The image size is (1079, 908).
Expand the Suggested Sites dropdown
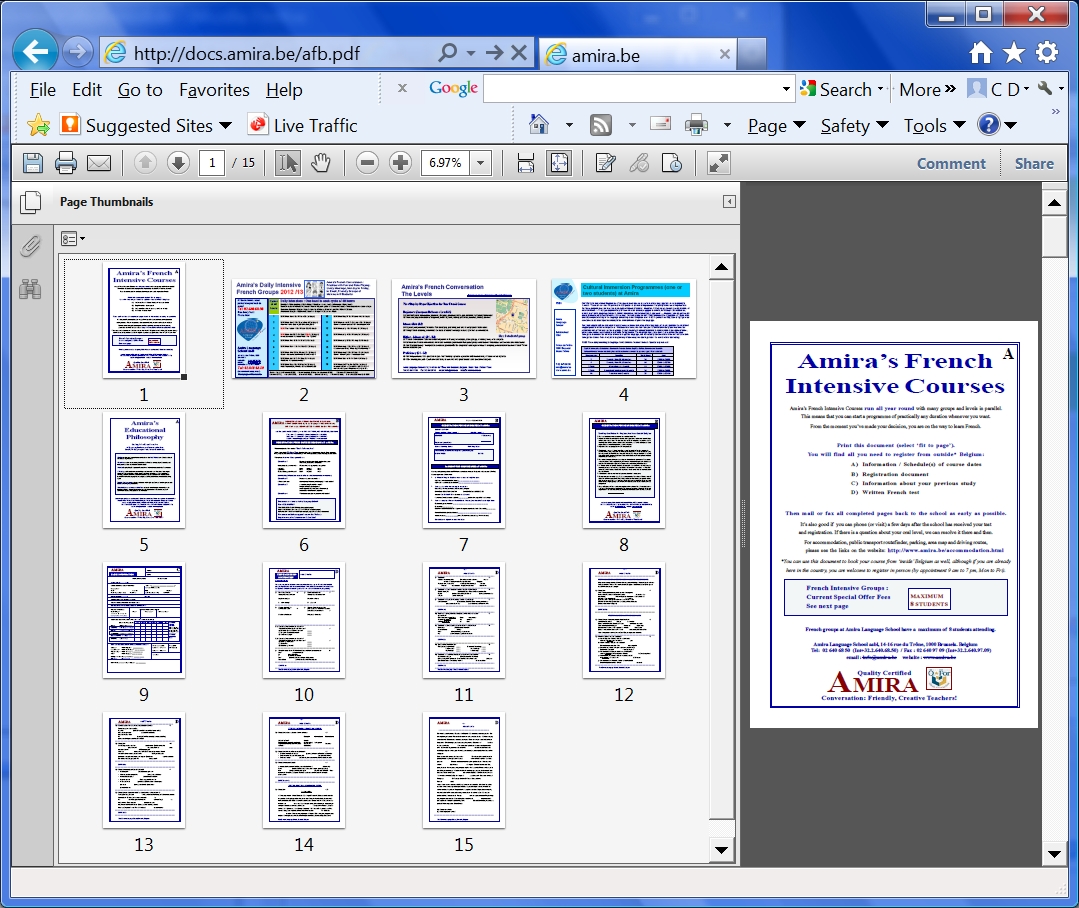[x=225, y=126]
